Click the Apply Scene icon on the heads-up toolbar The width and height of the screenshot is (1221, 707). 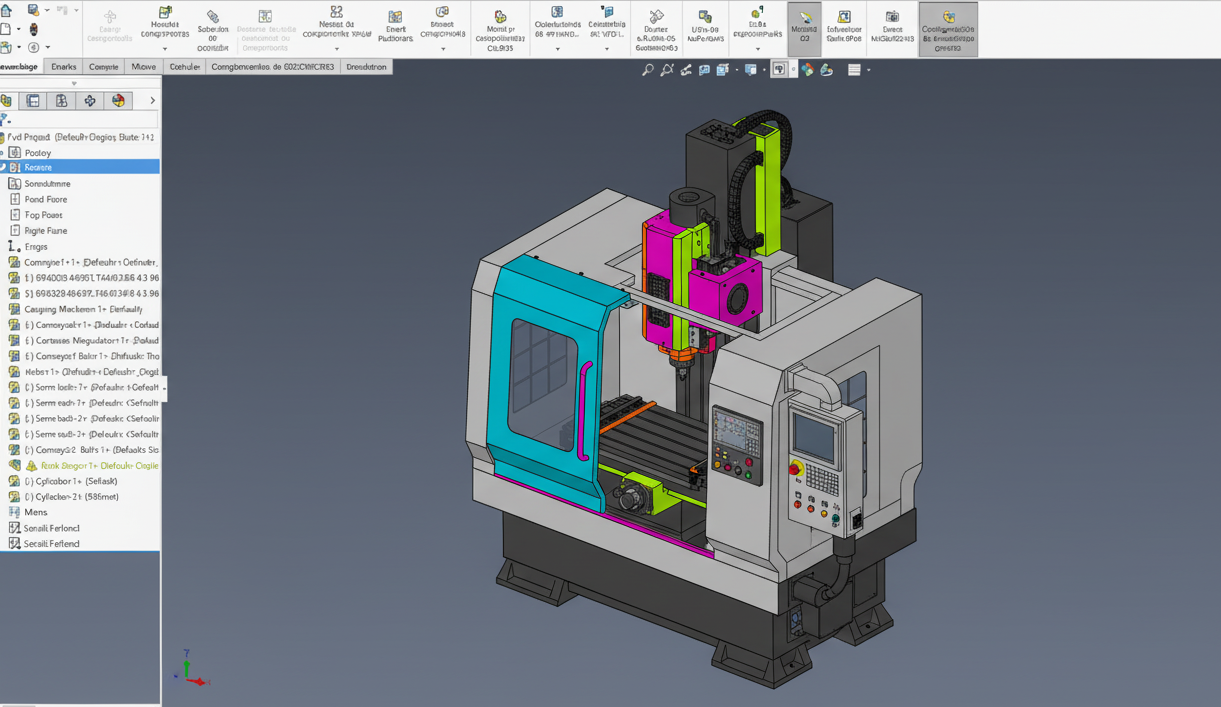[826, 70]
